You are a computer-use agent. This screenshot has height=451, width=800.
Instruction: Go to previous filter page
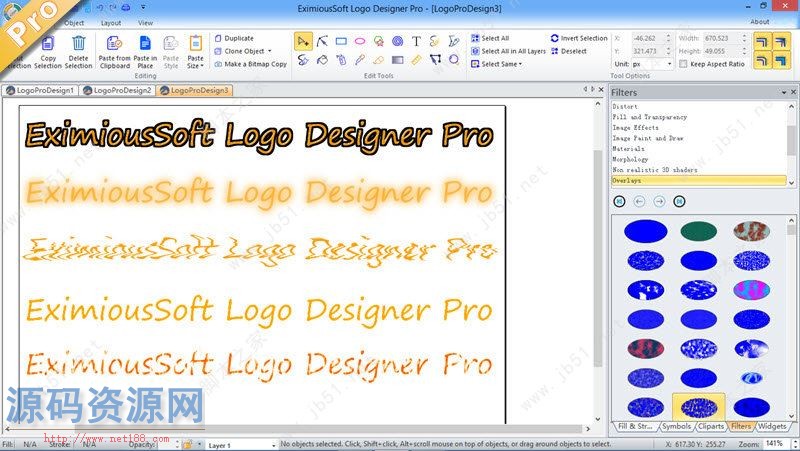click(639, 202)
